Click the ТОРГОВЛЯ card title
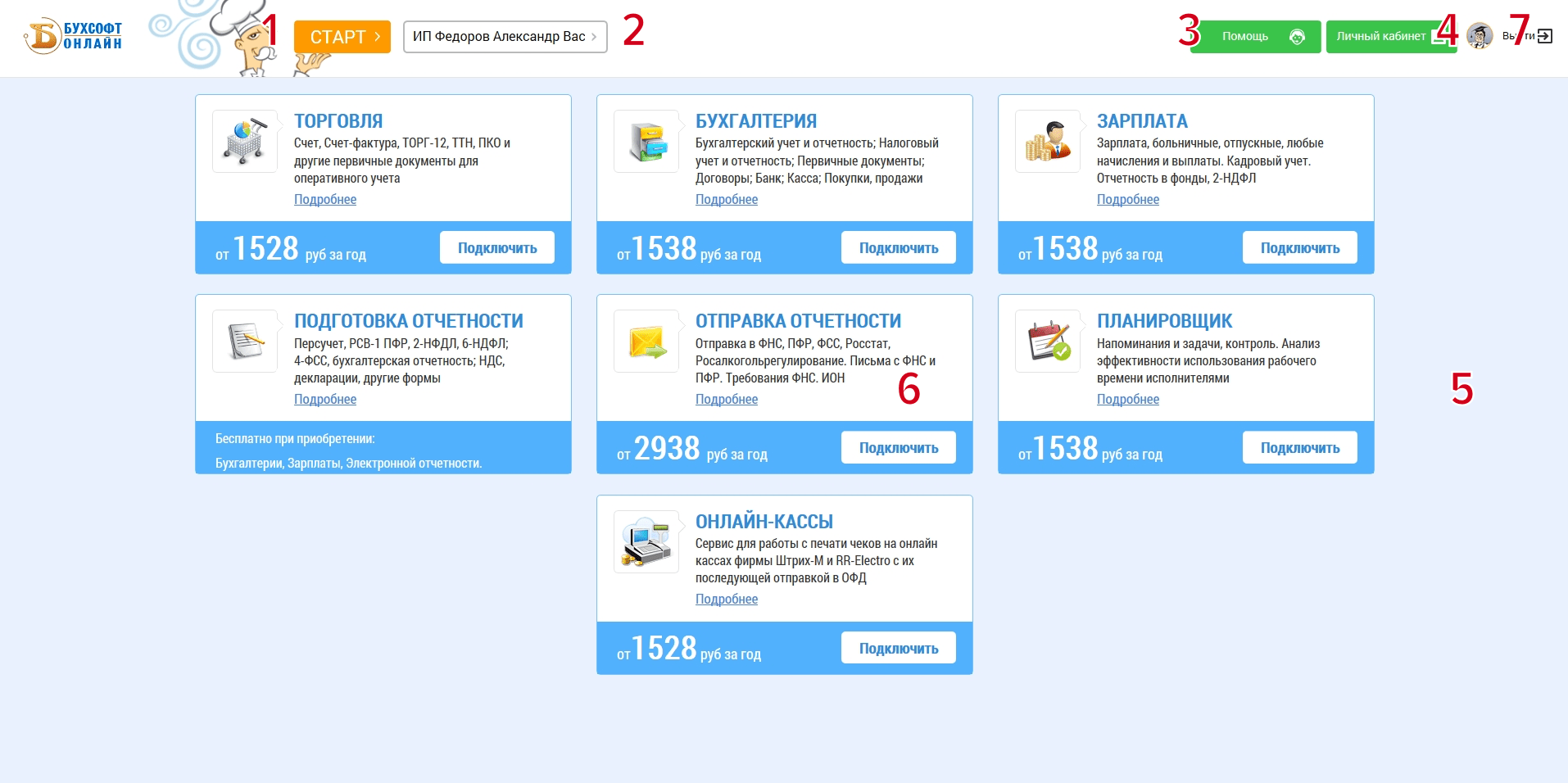Viewport: 1568px width, 783px height. [338, 121]
